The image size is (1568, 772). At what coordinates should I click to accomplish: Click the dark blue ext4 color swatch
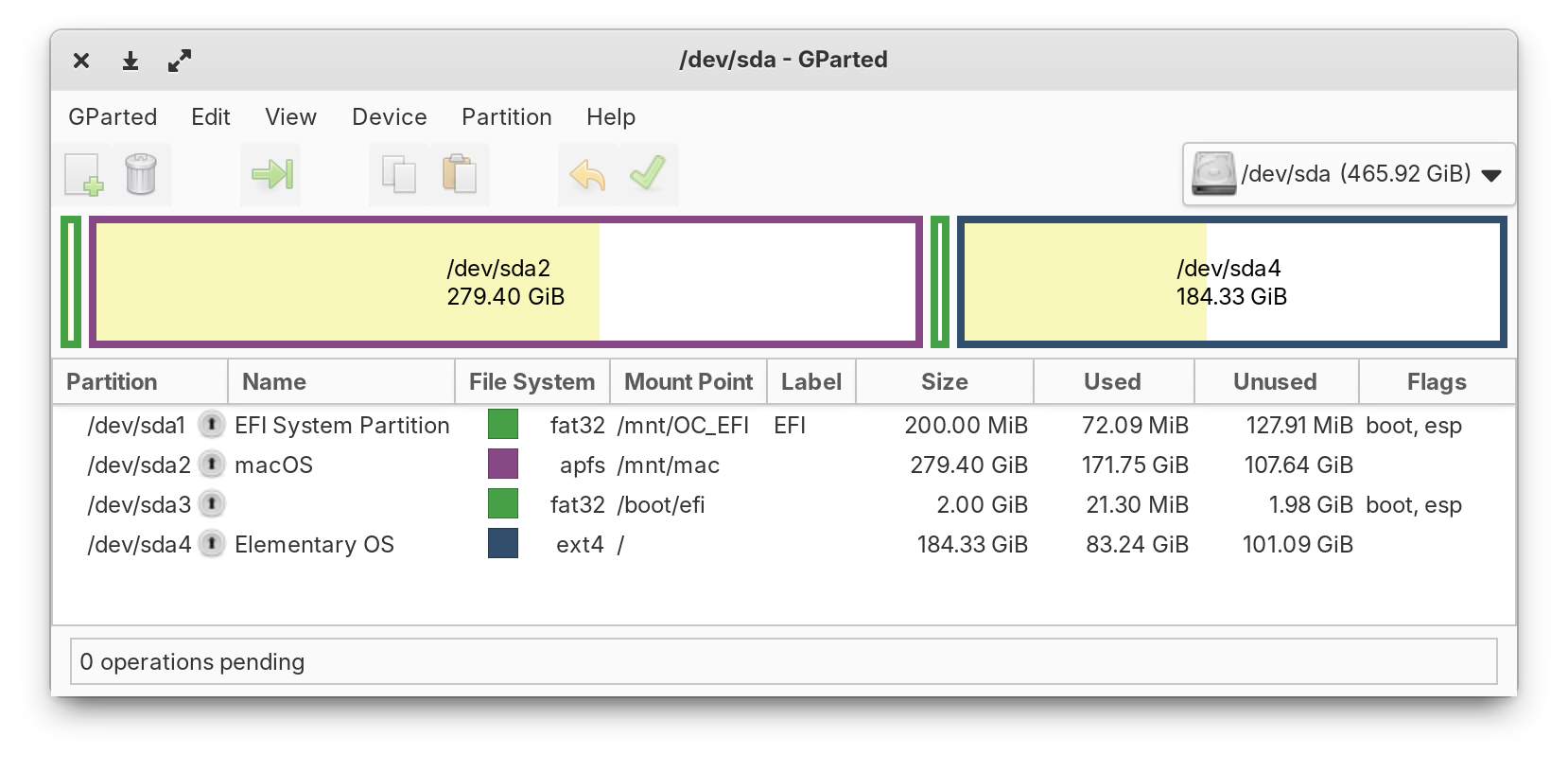tap(503, 544)
